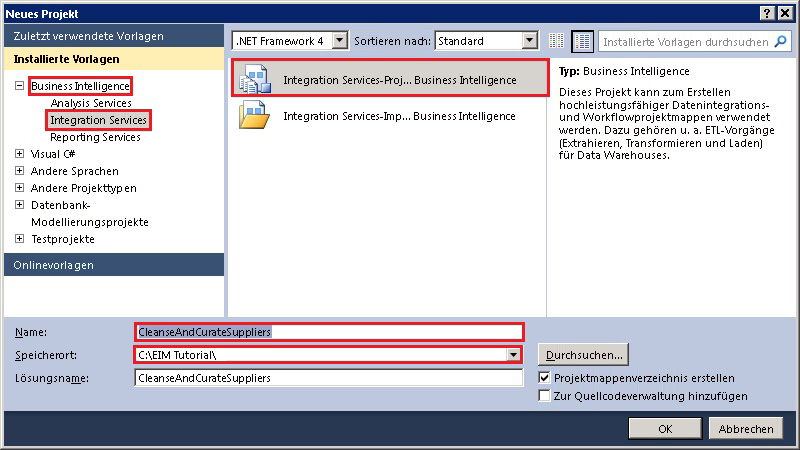The width and height of the screenshot is (800, 450).
Task: Open the dialog help question mark button
Action: (767, 13)
